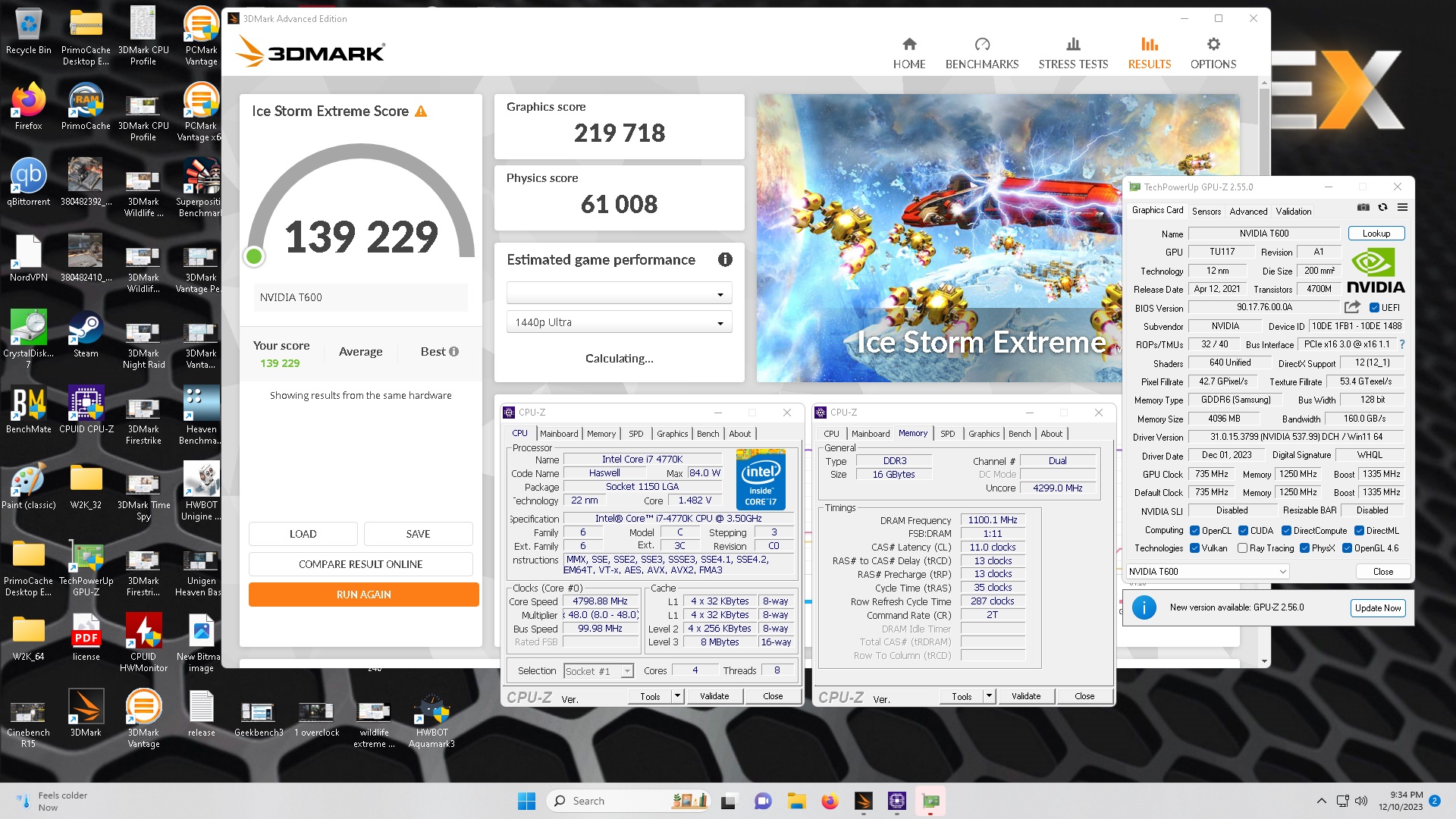Open OPTIONS gear in 3DMark
This screenshot has height=819, width=1456.
point(1213,53)
